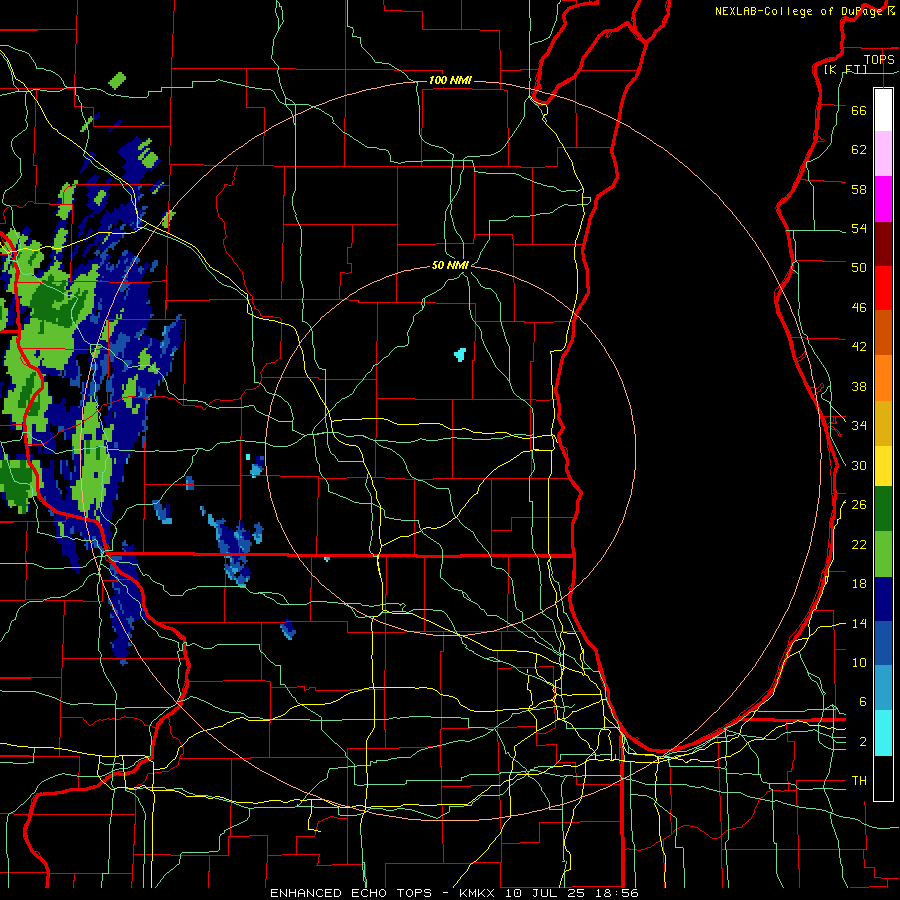The image size is (900, 900).
Task: Click the dark green legend swatch below 26
Action: pyautogui.click(x=883, y=509)
